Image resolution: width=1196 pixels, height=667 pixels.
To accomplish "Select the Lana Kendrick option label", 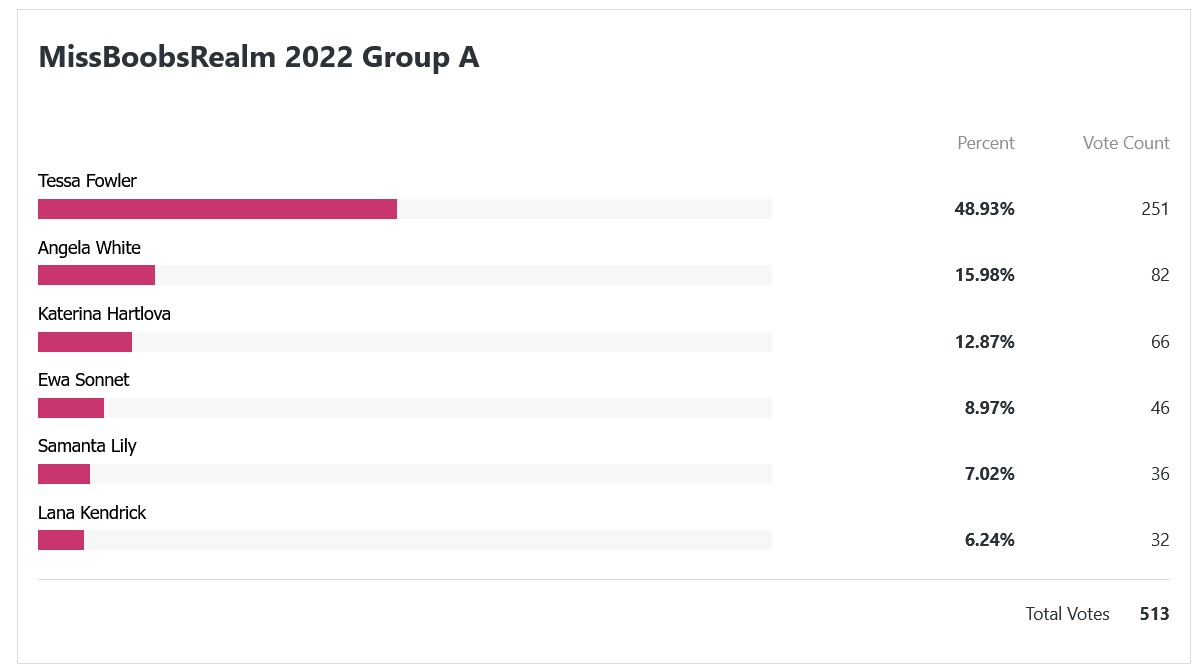I will (92, 513).
